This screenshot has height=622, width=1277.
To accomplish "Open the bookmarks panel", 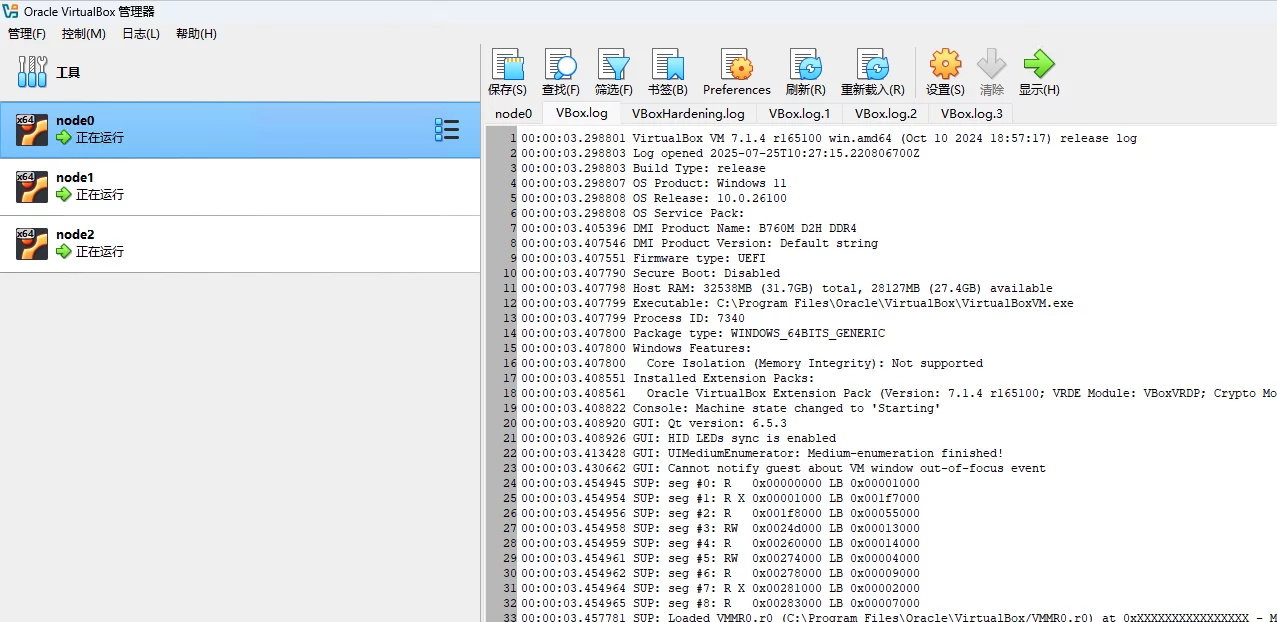I will pos(667,70).
